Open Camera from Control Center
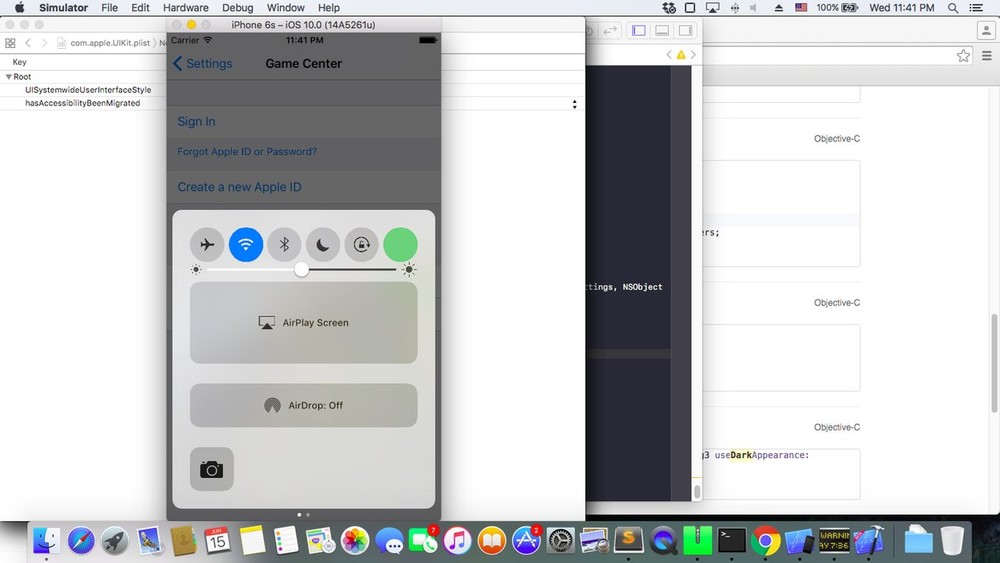1000x563 pixels. 211,469
